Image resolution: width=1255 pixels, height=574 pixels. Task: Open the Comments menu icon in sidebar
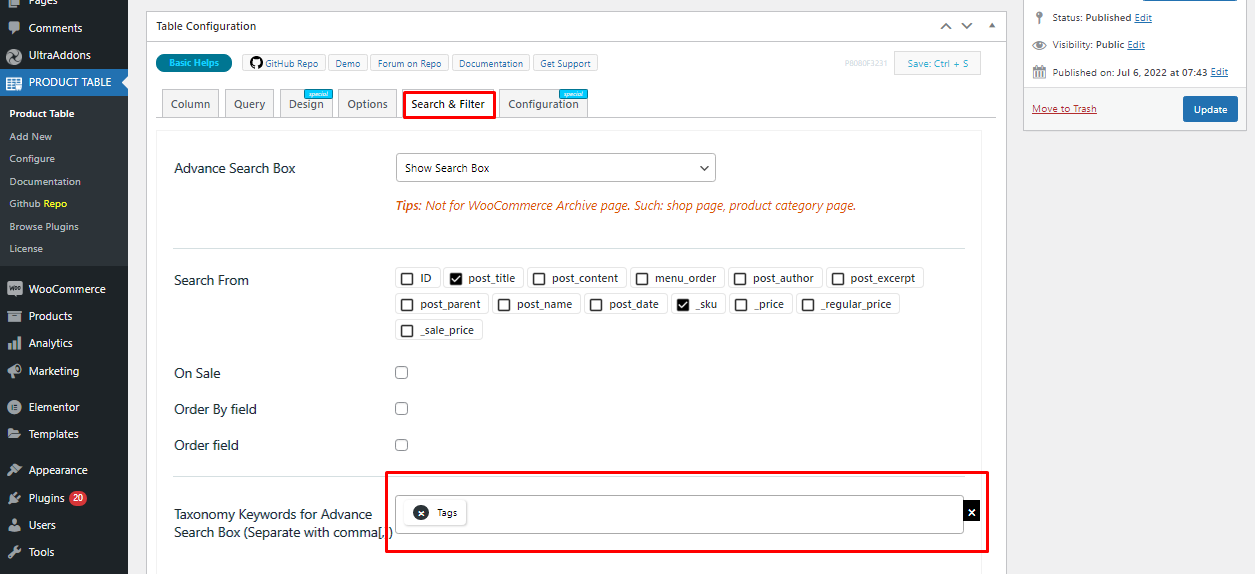point(14,28)
